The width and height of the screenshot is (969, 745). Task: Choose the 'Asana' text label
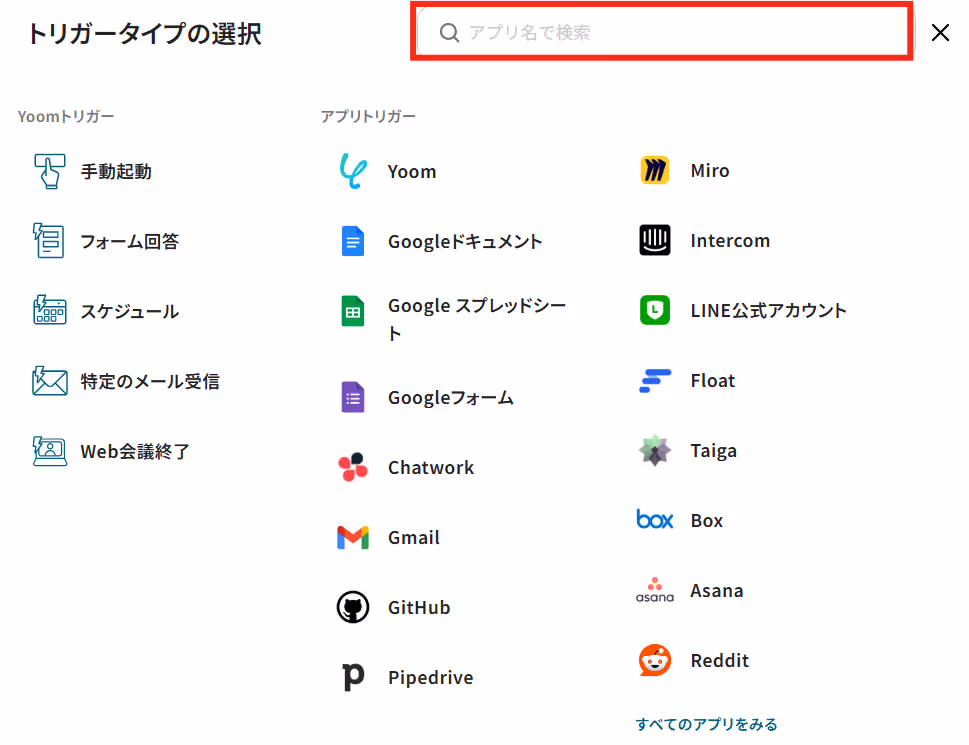[717, 591]
